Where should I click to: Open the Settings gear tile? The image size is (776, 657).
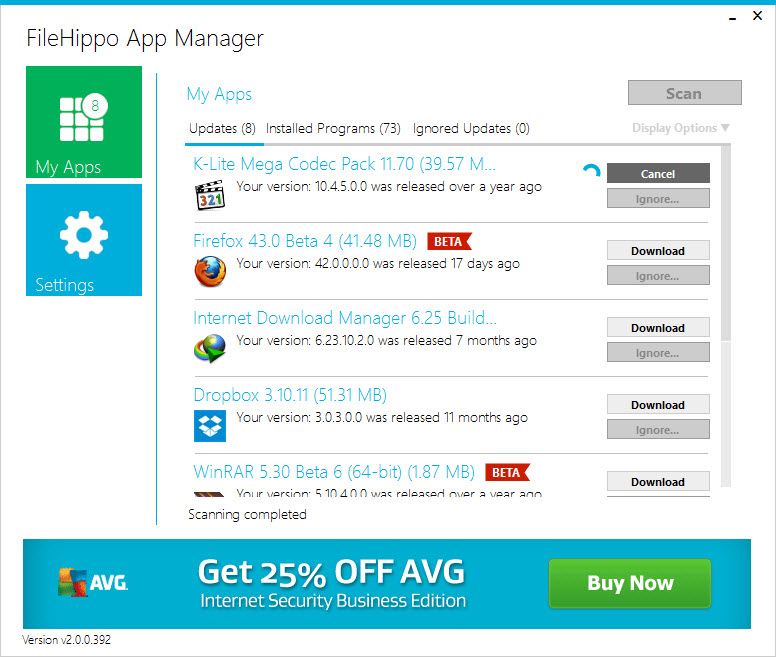coord(84,240)
